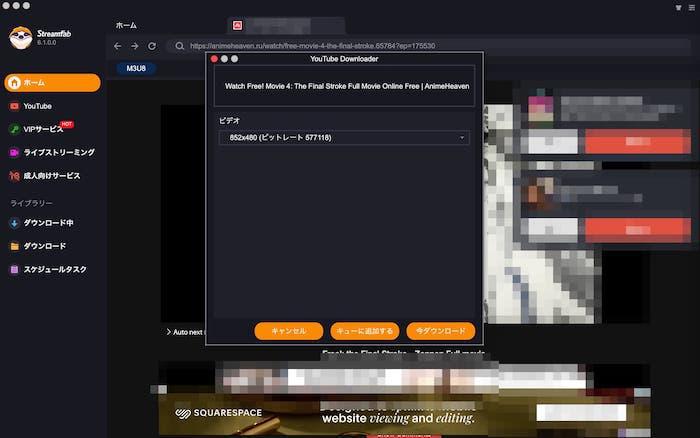The height and width of the screenshot is (438, 700).
Task: Open the video resolution 852x480 dropdown
Action: click(344, 138)
